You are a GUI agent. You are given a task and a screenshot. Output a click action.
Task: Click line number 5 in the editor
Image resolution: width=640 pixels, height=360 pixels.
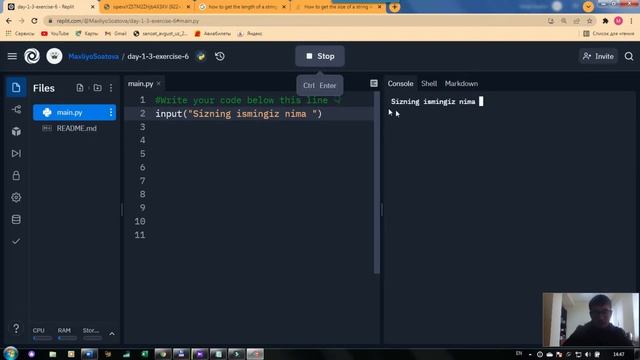pos(142,154)
